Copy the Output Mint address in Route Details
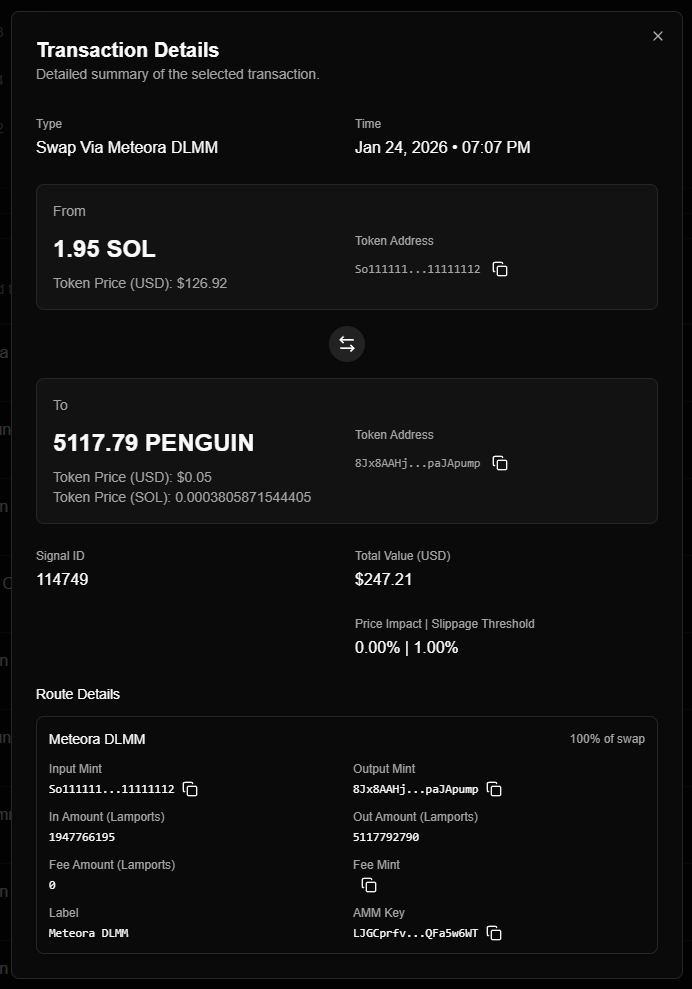The image size is (692, 989). coord(494,789)
